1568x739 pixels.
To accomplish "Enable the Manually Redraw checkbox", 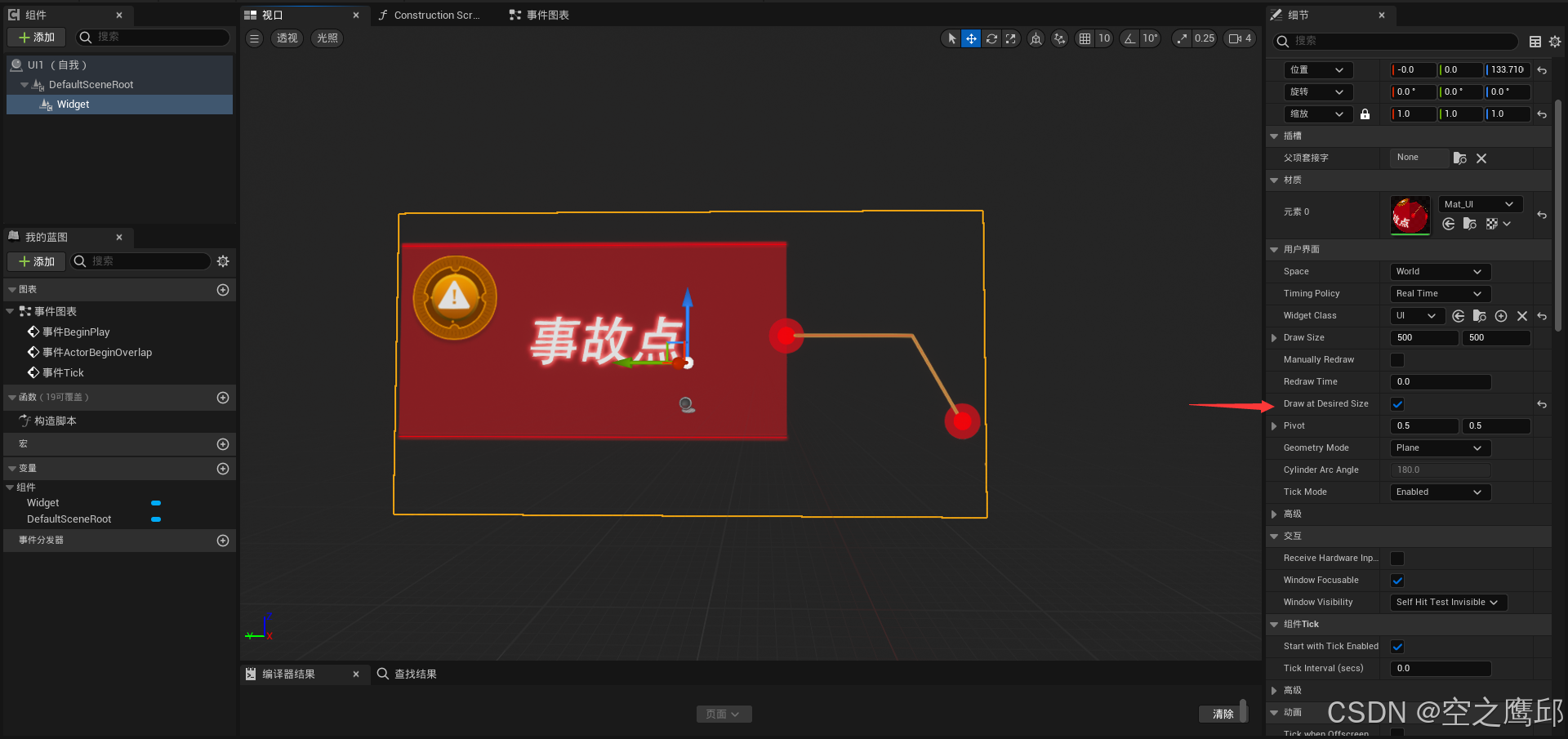I will (1396, 359).
